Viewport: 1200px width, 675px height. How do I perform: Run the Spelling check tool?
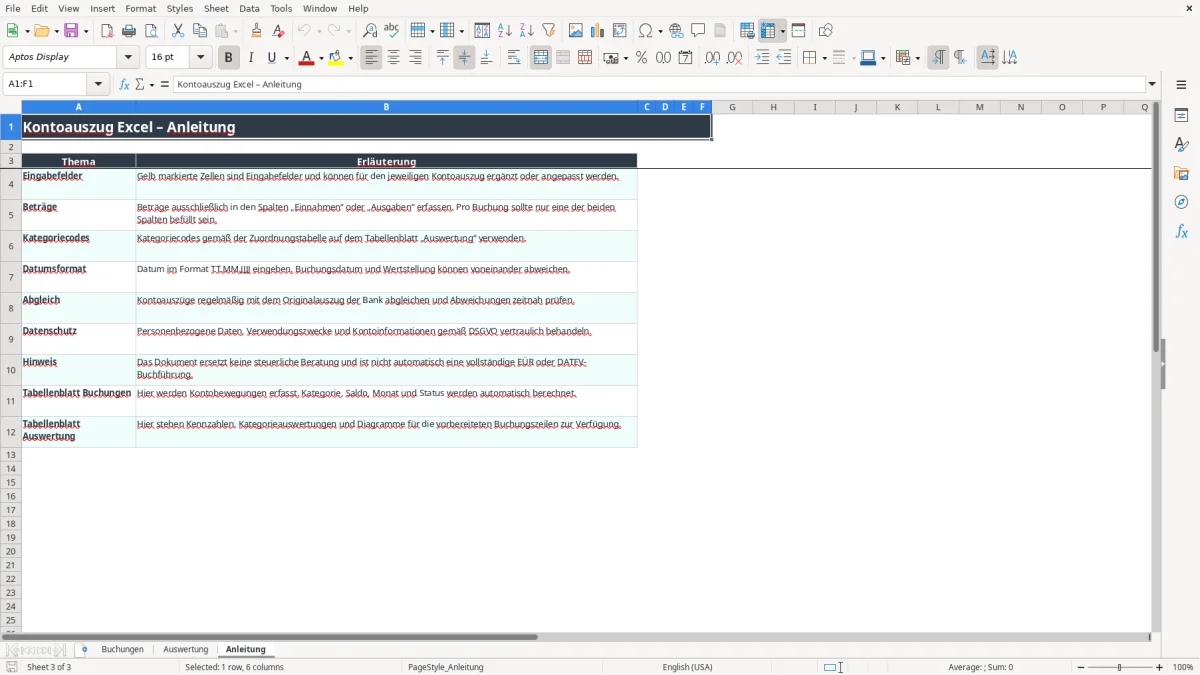392,31
